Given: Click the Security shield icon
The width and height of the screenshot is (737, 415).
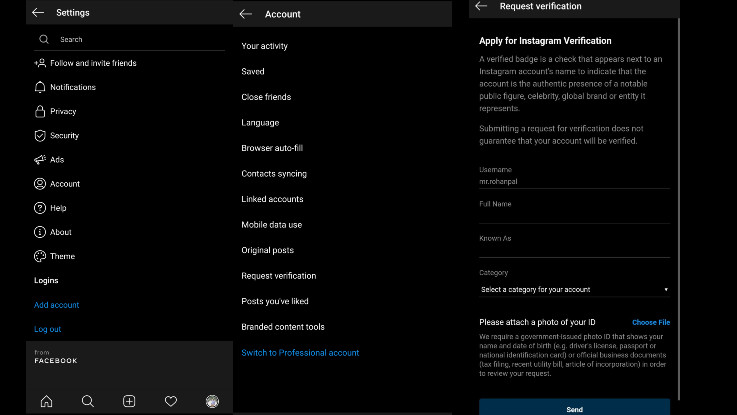Looking at the screenshot, I should coord(40,136).
